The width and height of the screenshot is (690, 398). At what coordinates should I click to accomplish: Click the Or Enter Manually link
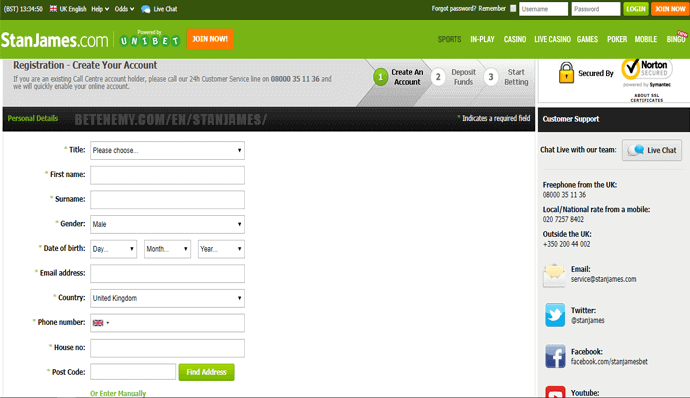(118, 393)
